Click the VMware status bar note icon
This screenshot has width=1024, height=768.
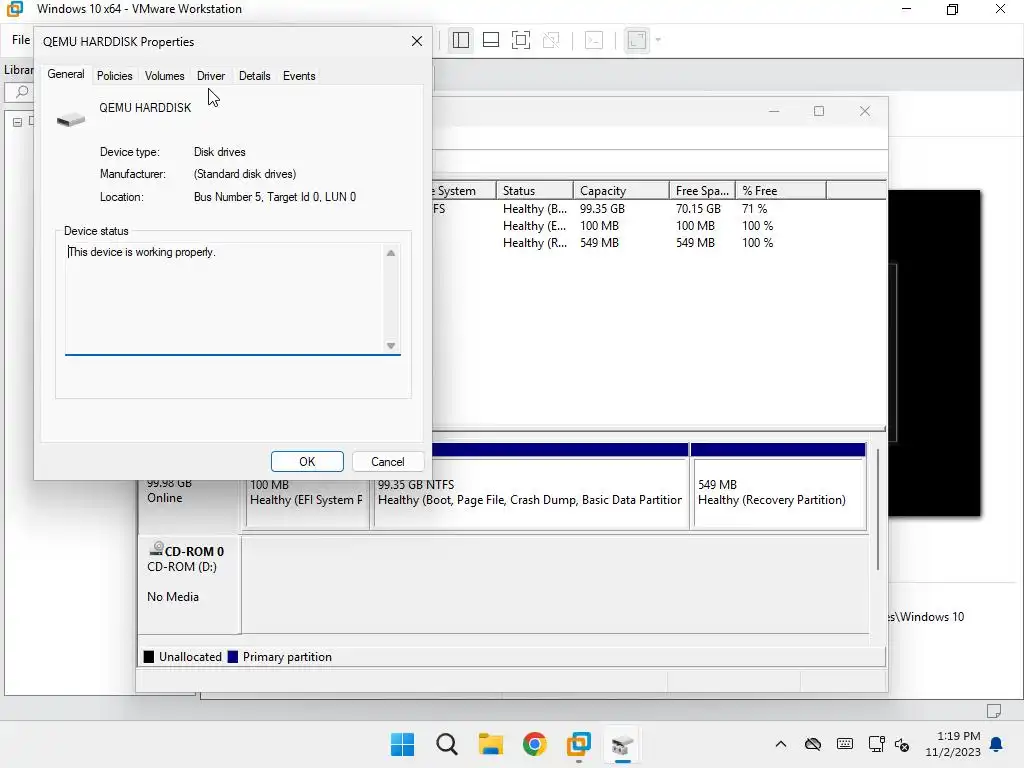[994, 711]
